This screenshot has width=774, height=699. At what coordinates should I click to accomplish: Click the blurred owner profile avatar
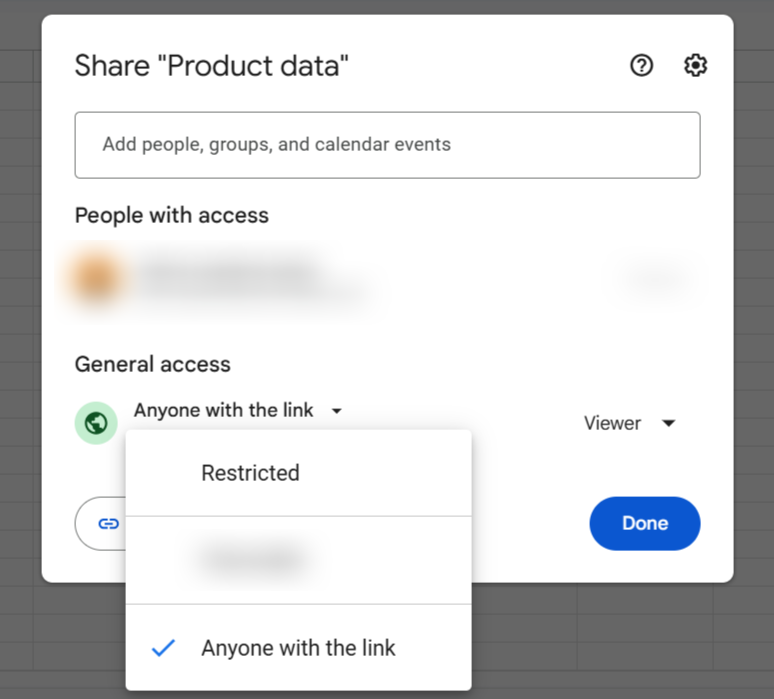[96, 278]
